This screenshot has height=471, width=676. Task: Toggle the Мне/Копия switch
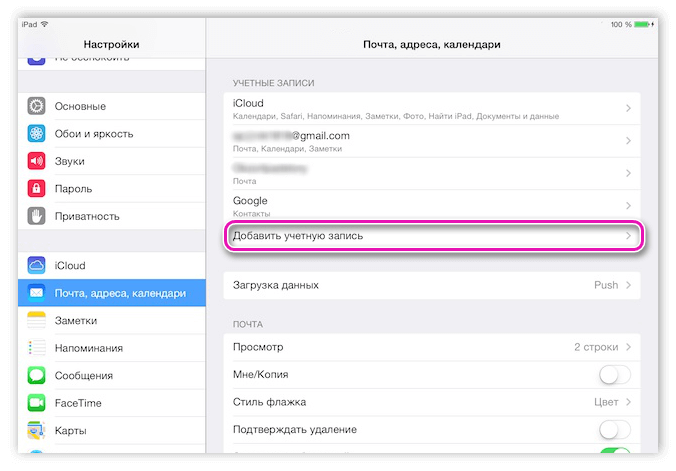click(614, 375)
